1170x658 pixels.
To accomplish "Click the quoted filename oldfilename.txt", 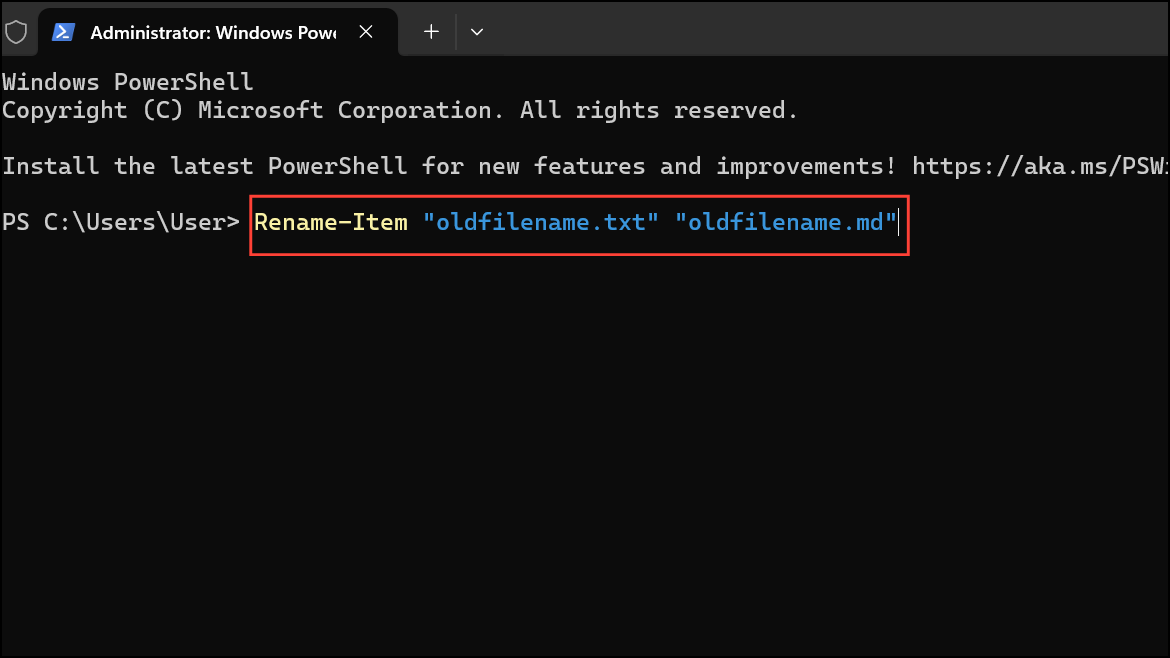I will point(540,222).
